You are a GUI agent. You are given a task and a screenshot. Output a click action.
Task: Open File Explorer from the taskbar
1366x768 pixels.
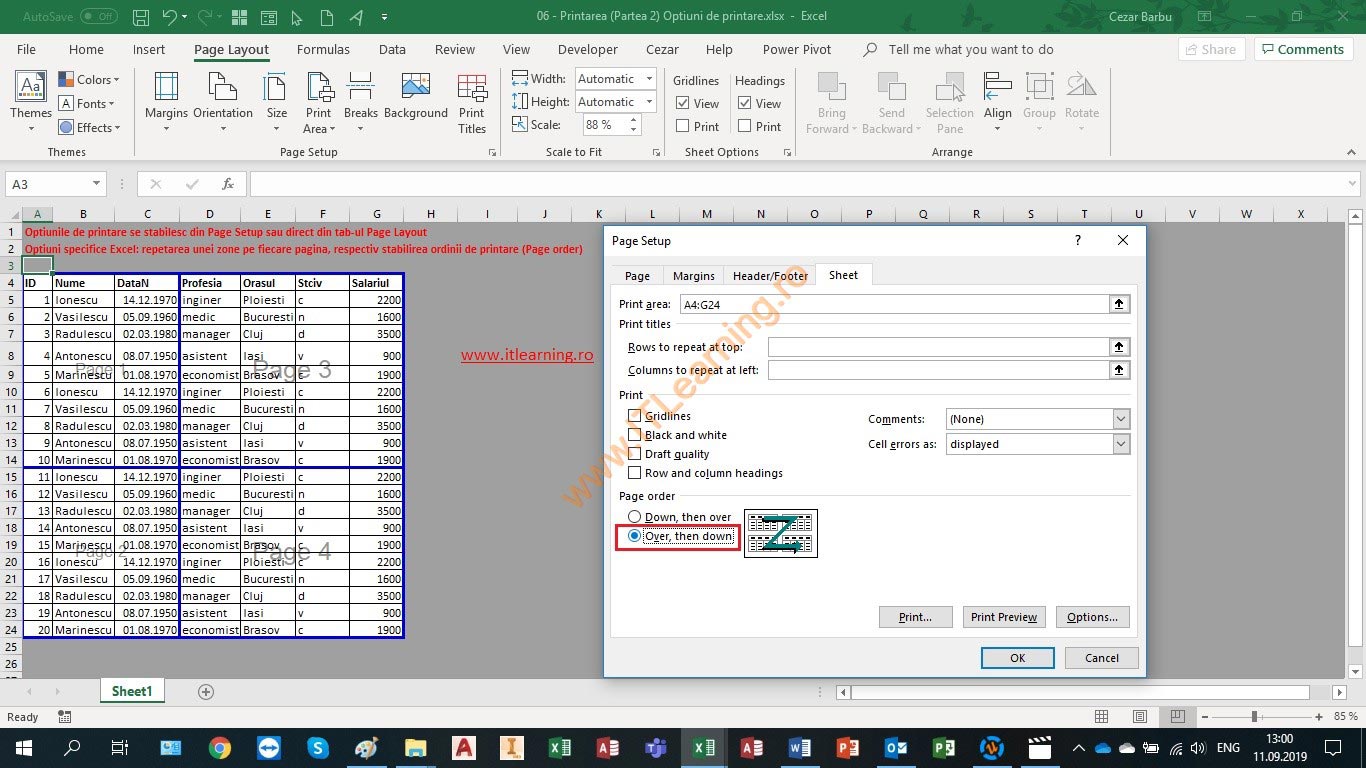pyautogui.click(x=415, y=748)
